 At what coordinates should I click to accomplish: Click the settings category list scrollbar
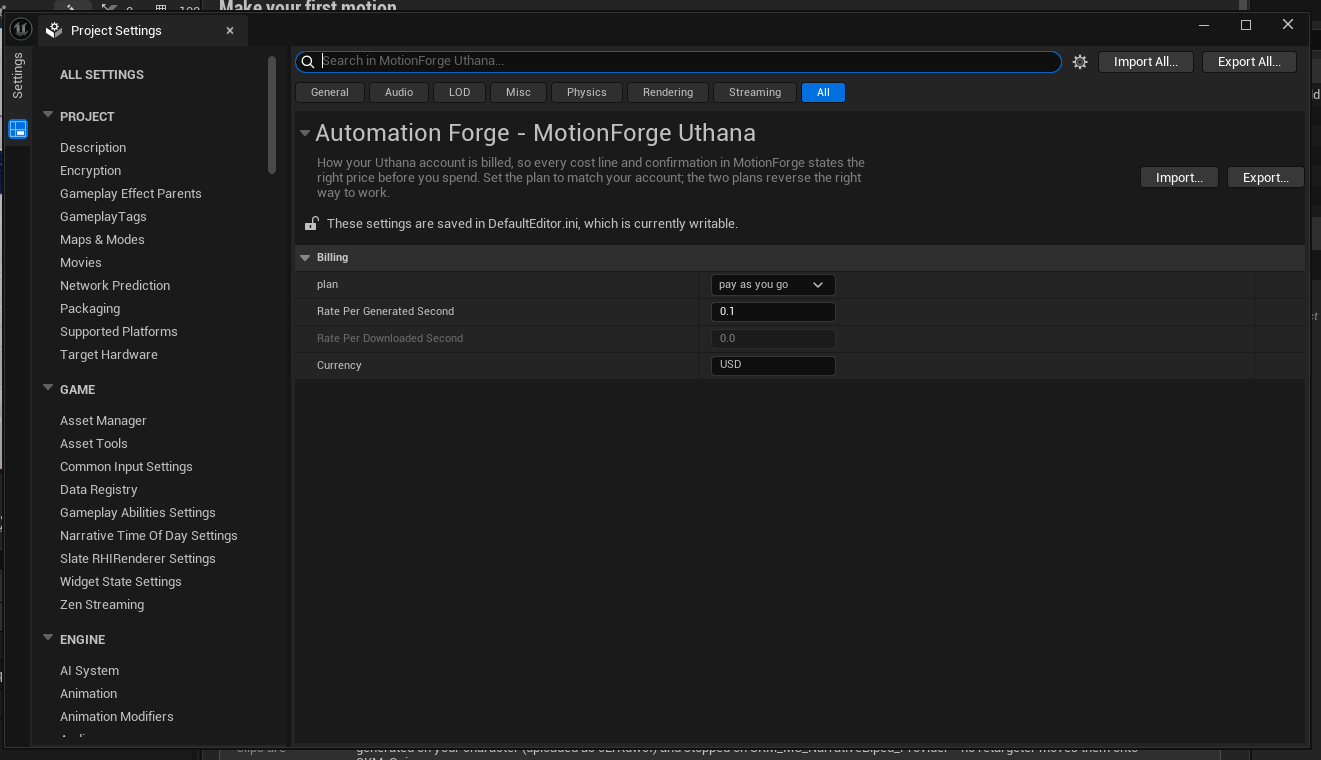click(272, 115)
